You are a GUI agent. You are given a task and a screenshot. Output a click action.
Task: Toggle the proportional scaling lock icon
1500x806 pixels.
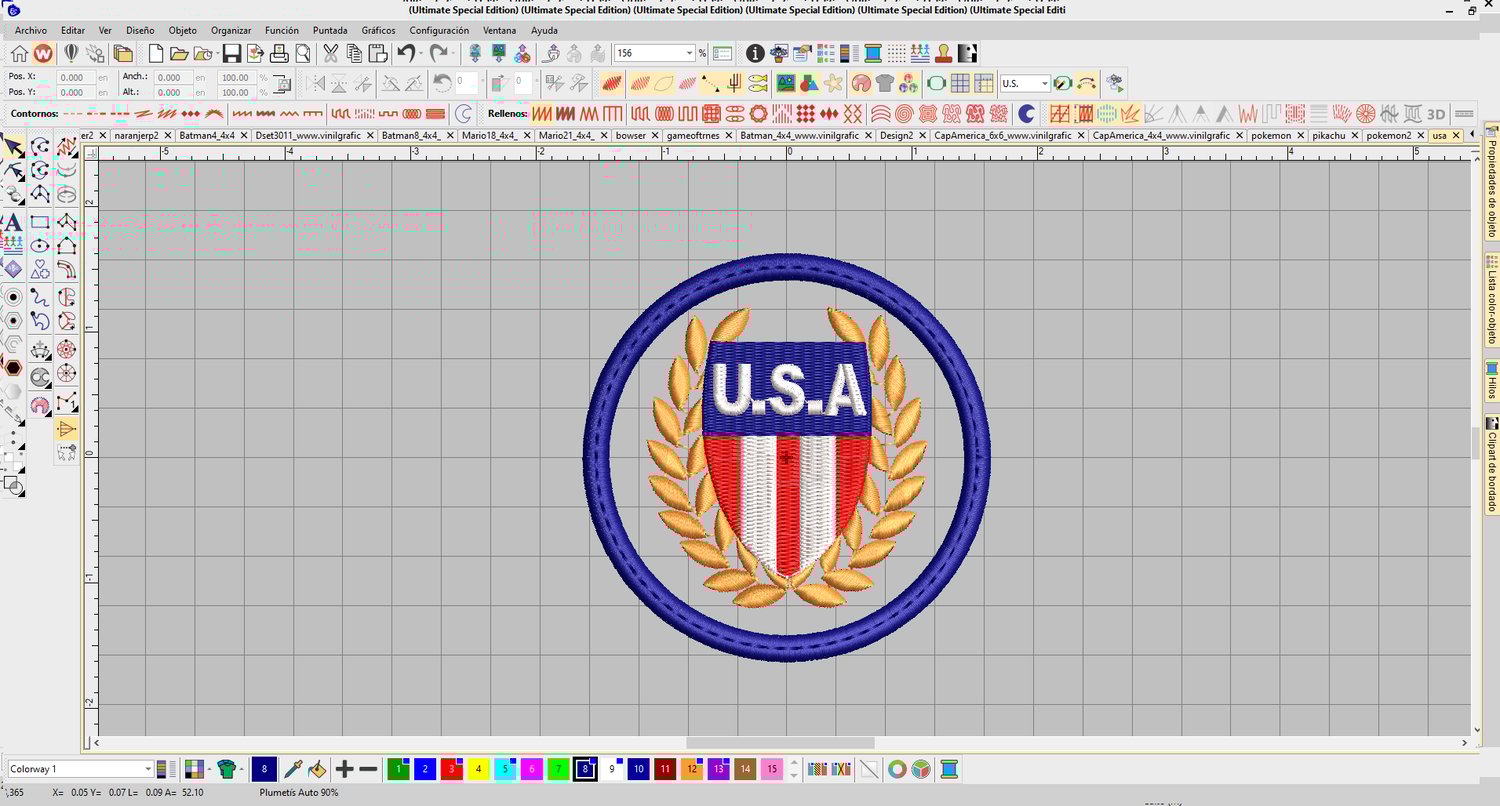pyautogui.click(x=282, y=84)
